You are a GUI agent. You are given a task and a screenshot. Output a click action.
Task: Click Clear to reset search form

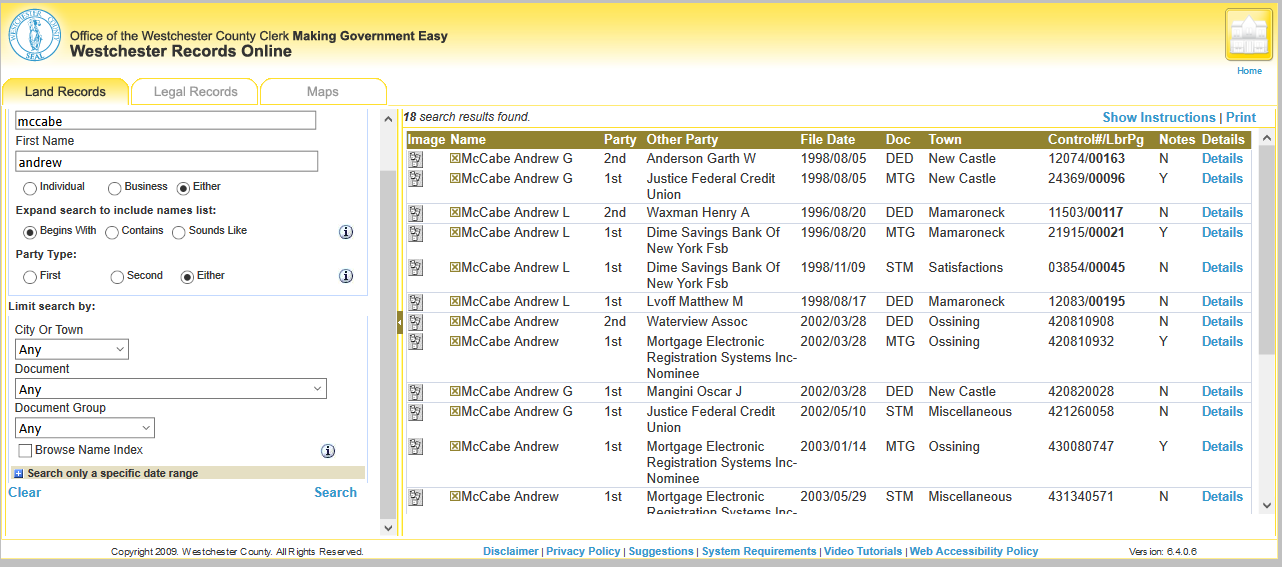pyautogui.click(x=25, y=492)
